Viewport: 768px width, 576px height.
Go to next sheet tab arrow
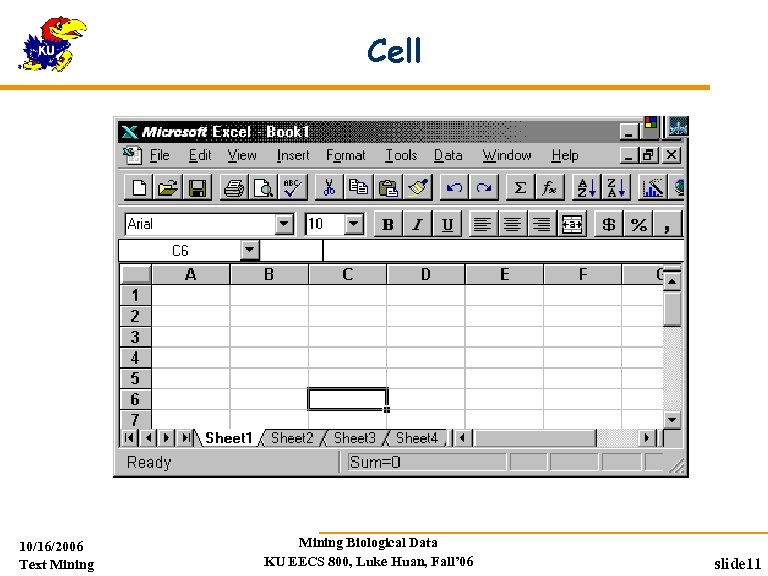point(167,437)
